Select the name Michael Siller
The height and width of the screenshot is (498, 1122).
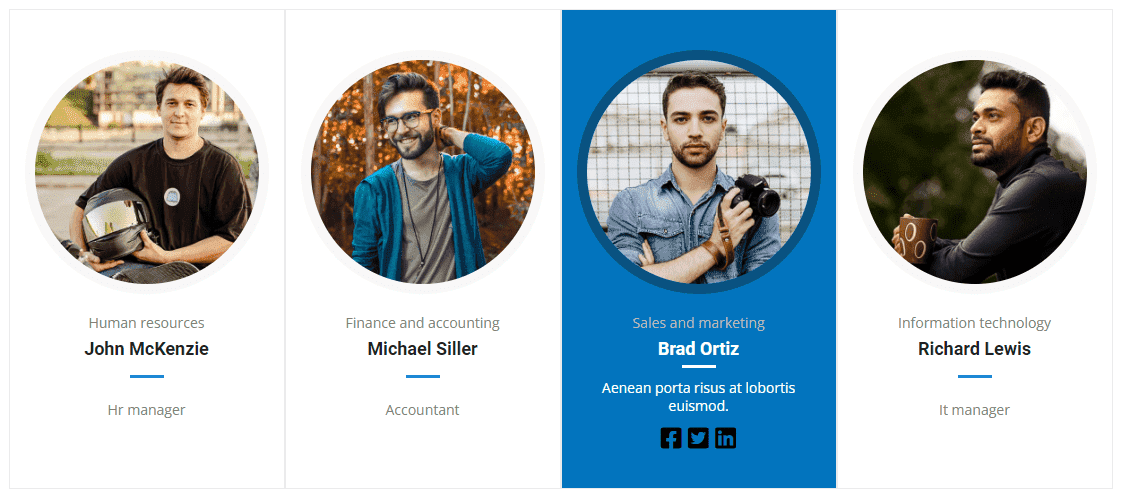423,349
